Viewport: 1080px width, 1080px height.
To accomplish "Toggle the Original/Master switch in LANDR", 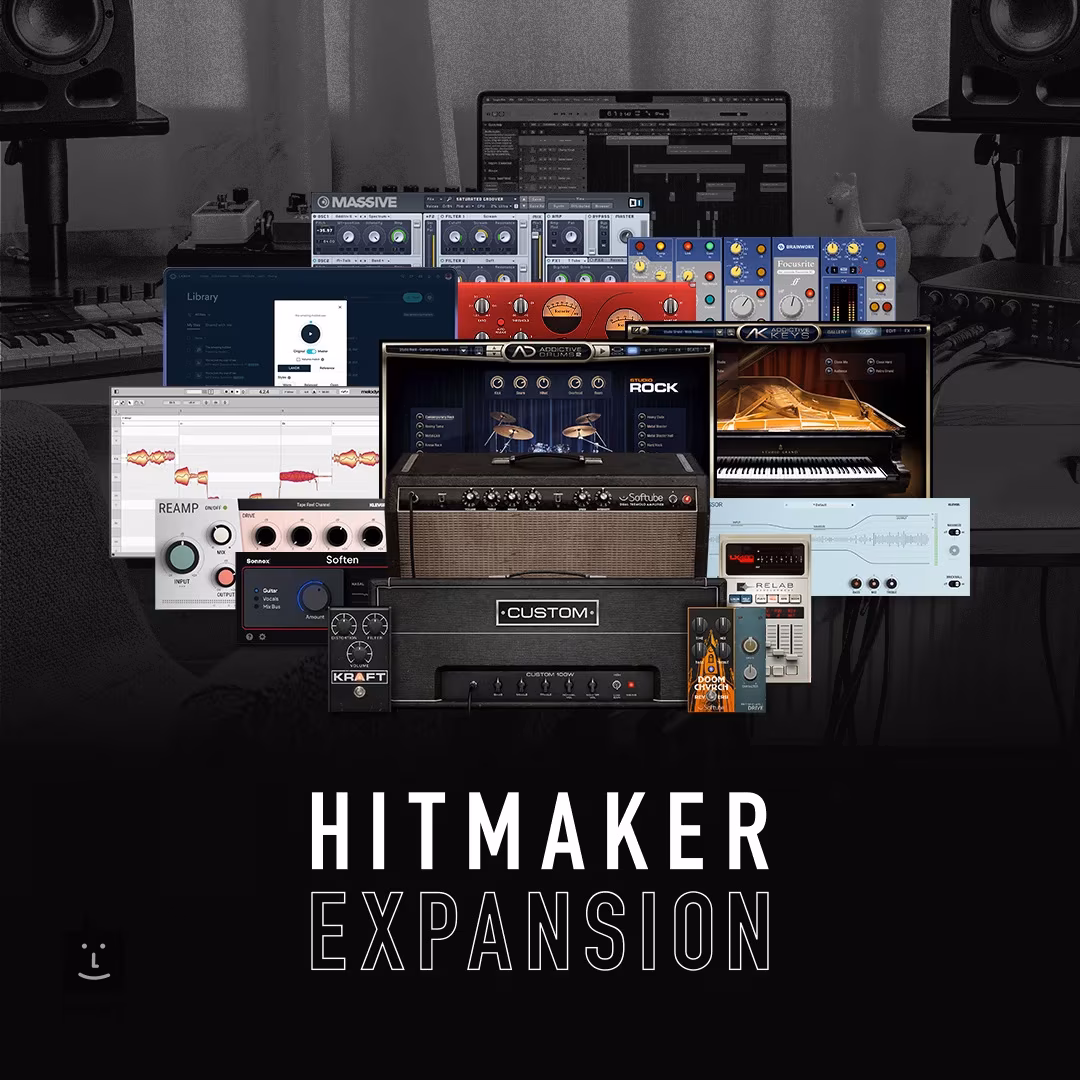I will pyautogui.click(x=311, y=352).
